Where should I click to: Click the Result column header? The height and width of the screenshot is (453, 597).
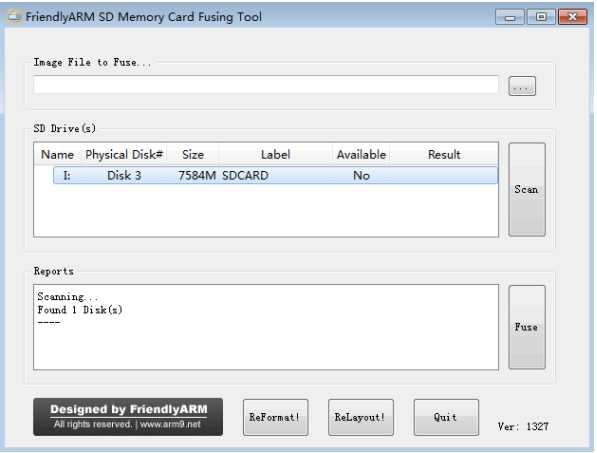(444, 155)
